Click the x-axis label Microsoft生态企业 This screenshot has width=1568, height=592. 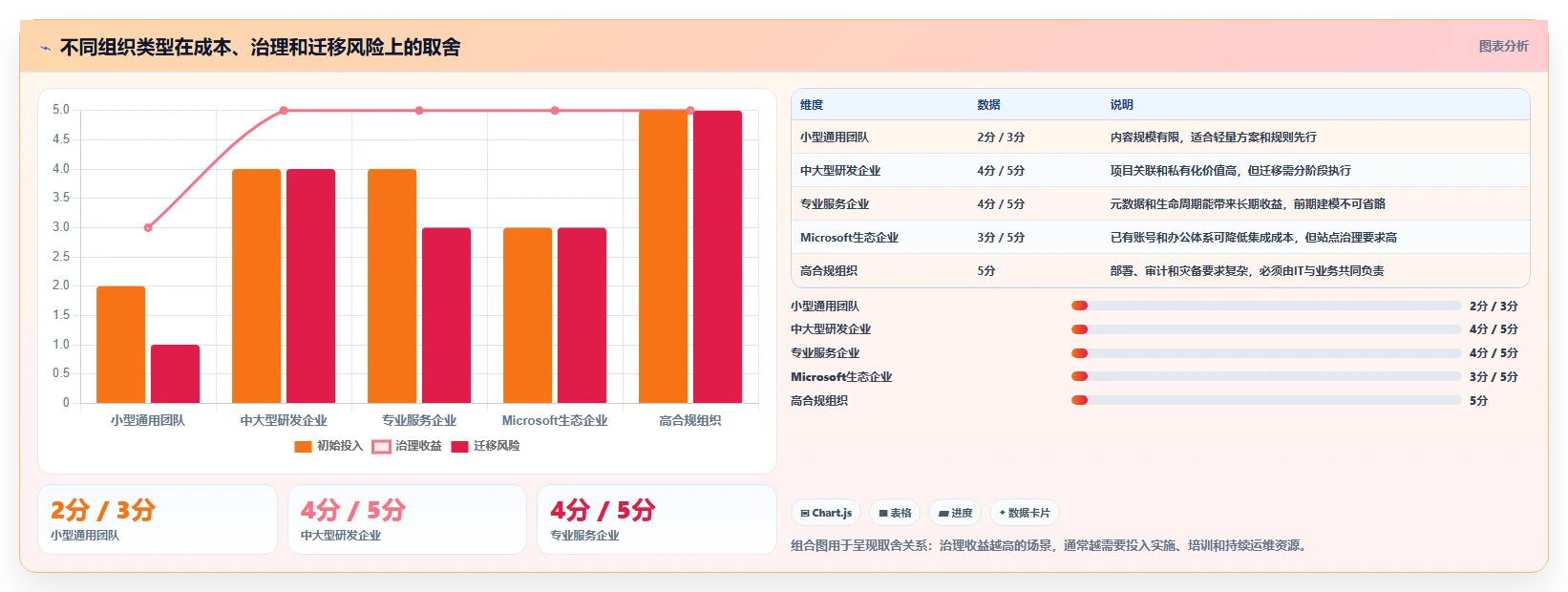(555, 420)
